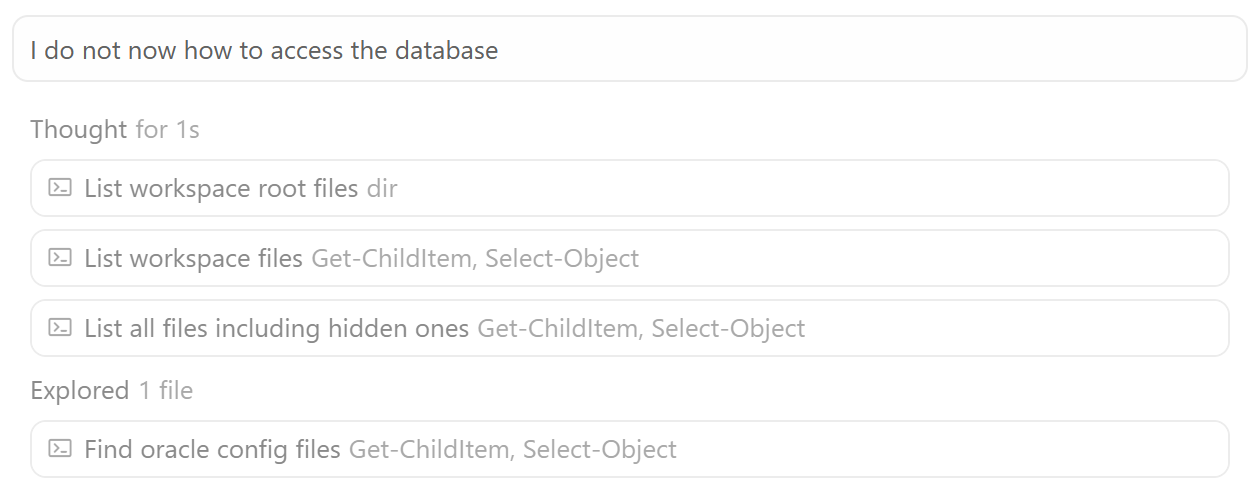Image resolution: width=1260 pixels, height=487 pixels.
Task: Click Select-Object command in List workspace files row
Action: click(x=562, y=258)
